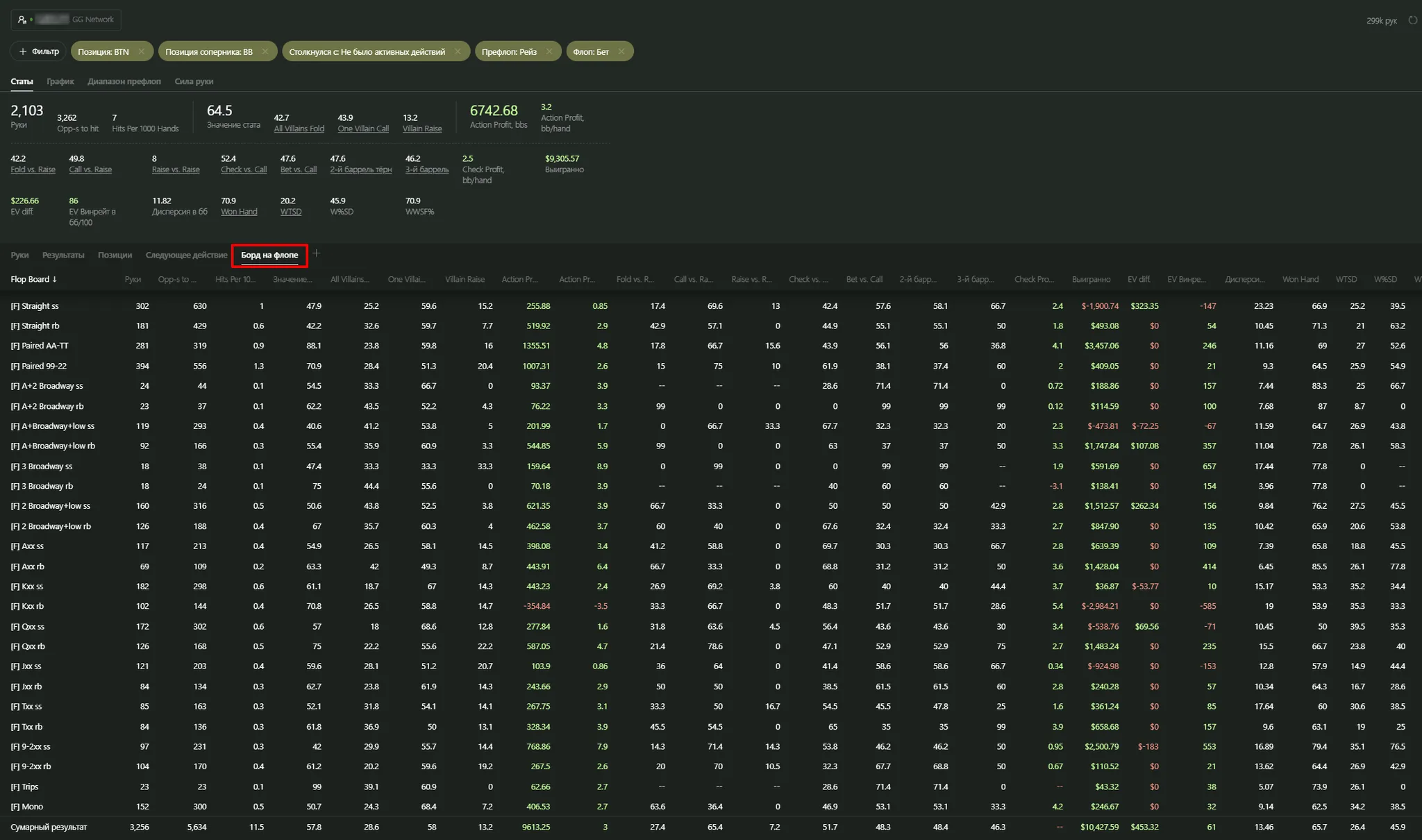Switch to the Следующее действие tab
Viewport: 1422px width, 840px height.
point(186,255)
